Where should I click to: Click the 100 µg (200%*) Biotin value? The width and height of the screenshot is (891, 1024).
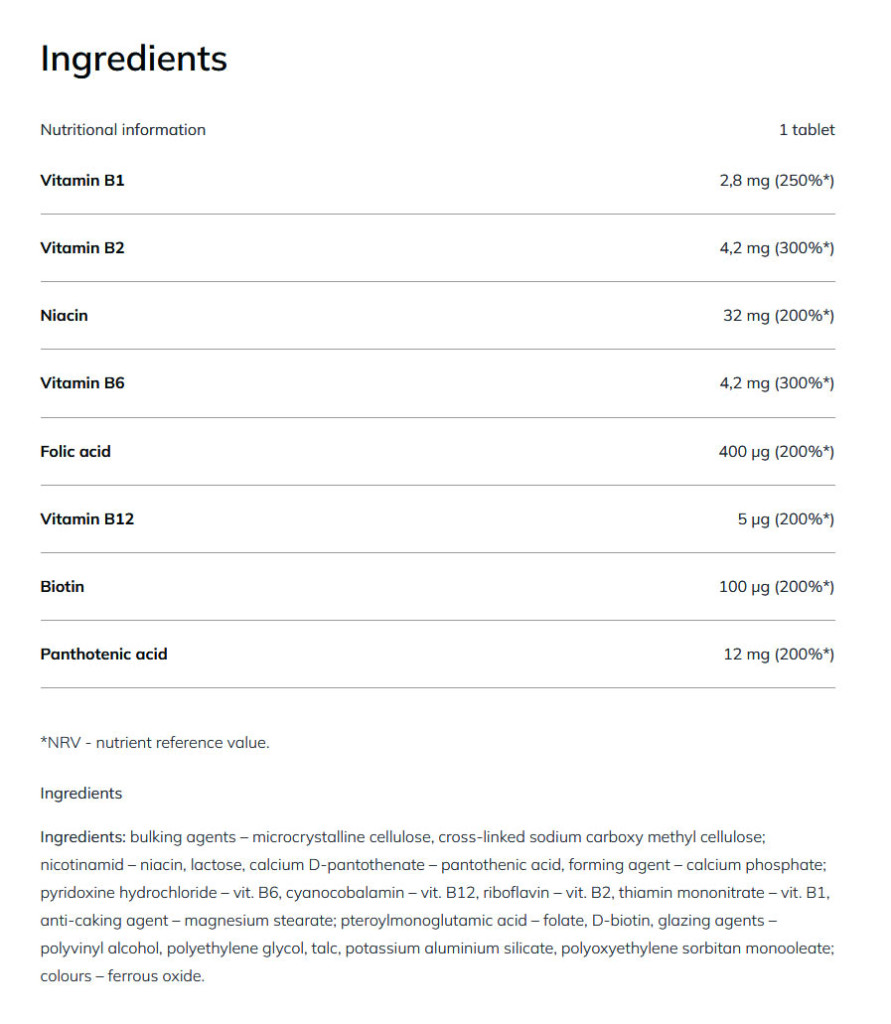point(776,586)
